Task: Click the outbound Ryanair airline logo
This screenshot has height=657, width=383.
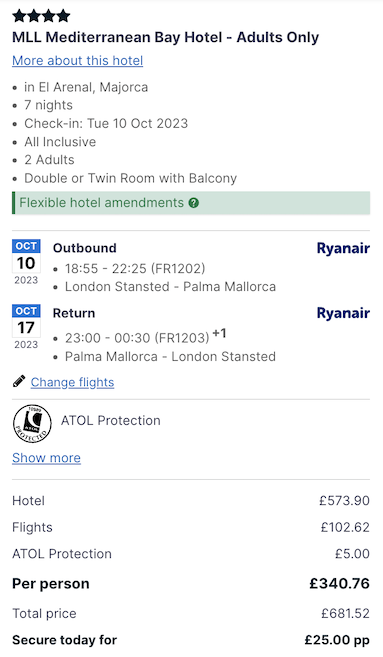Action: click(x=343, y=248)
